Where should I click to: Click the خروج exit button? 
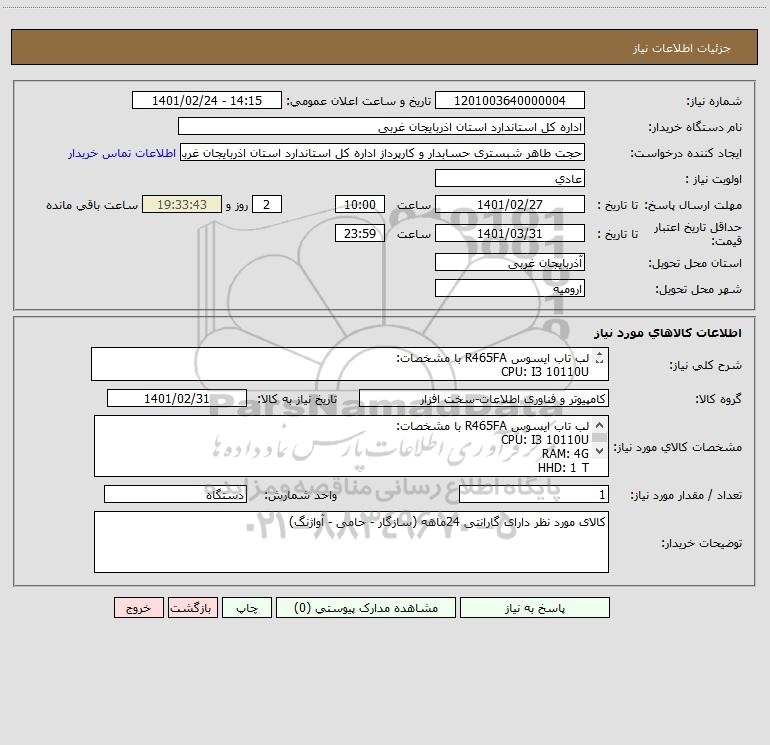click(138, 607)
